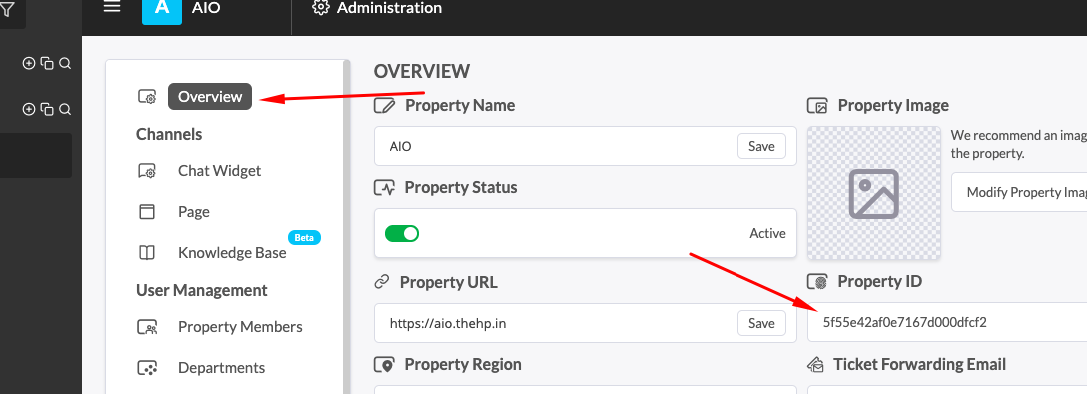
Task: Click the User Management section heading
Action: pos(202,290)
